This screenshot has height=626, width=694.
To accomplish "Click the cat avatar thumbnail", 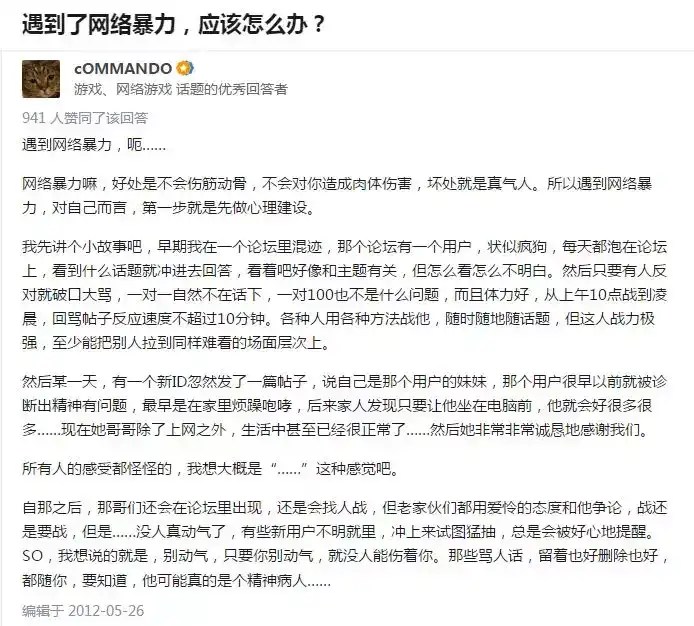I will 41,79.
